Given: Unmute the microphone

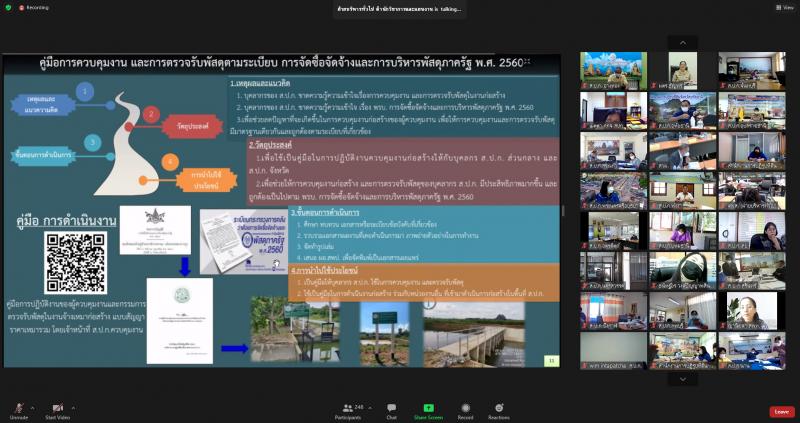Looking at the screenshot, I should (x=19, y=410).
